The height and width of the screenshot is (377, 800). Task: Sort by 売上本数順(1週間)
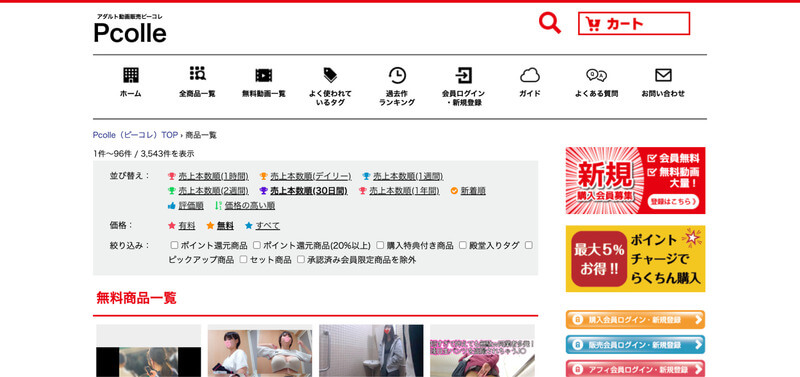click(408, 176)
